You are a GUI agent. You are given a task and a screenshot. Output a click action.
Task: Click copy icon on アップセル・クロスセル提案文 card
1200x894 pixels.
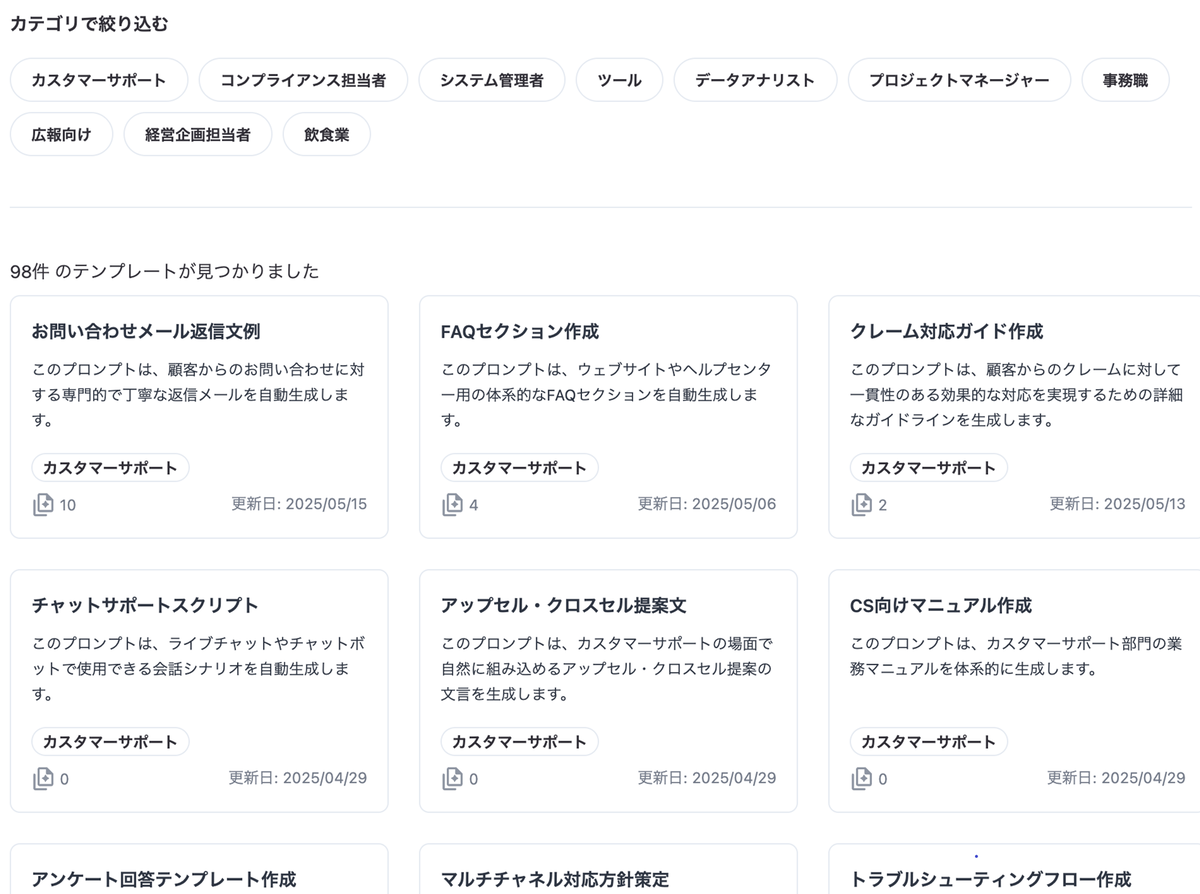[452, 778]
